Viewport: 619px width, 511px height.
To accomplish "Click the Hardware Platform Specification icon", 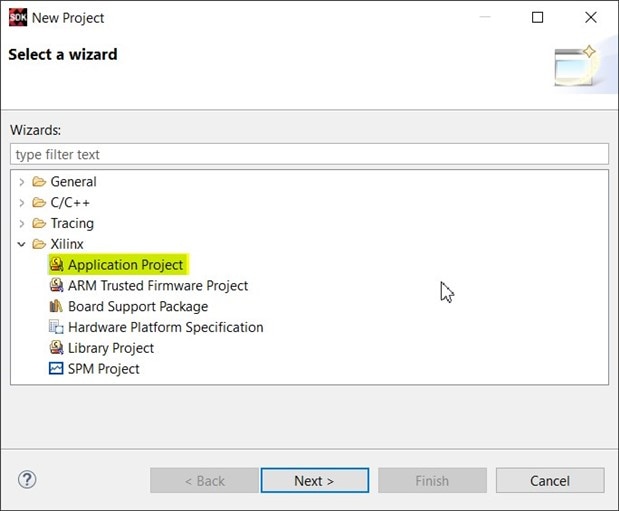I will (57, 328).
